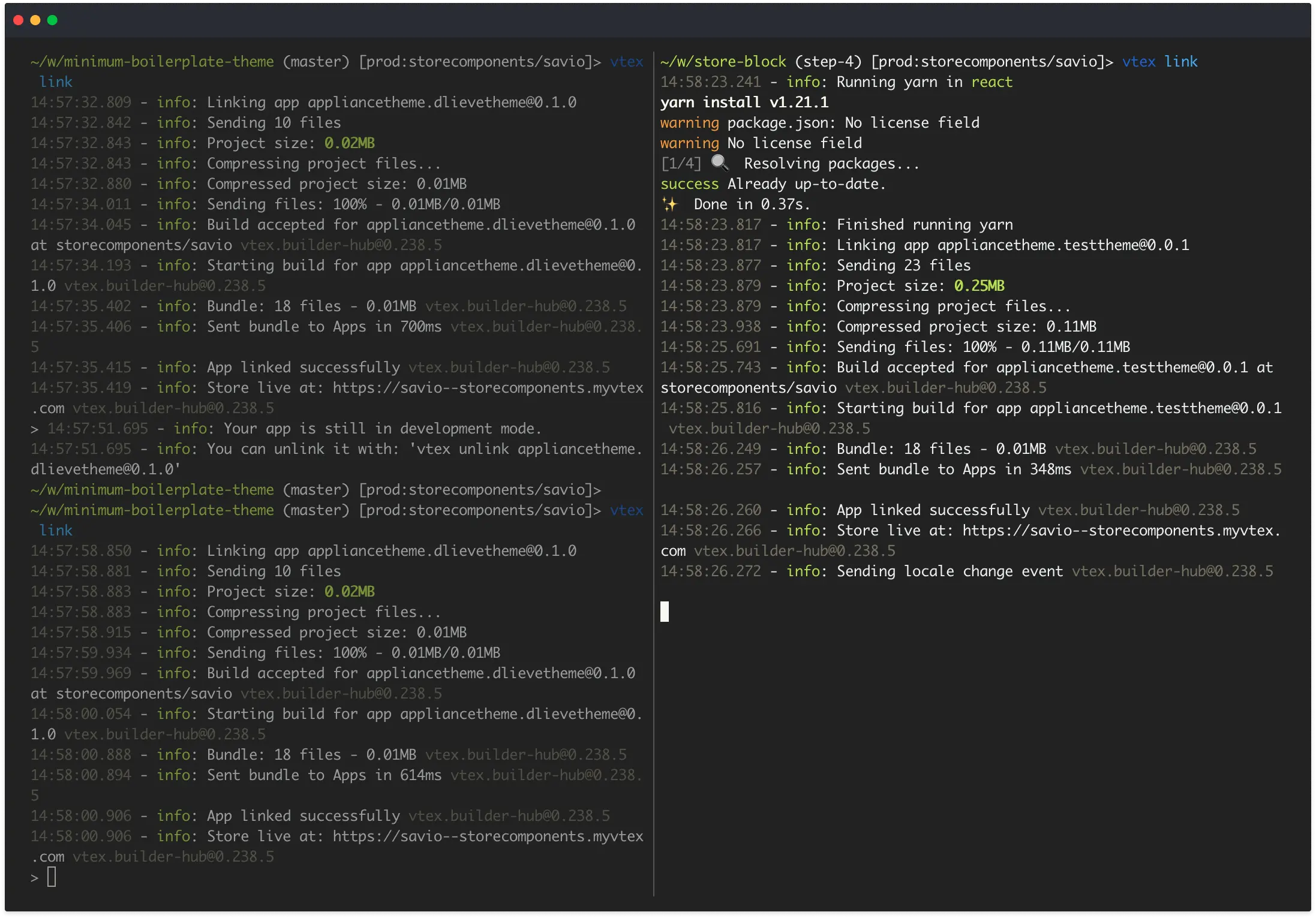Click the ~/w/store-block path text
The height and width of the screenshot is (918, 1316).
coord(722,61)
